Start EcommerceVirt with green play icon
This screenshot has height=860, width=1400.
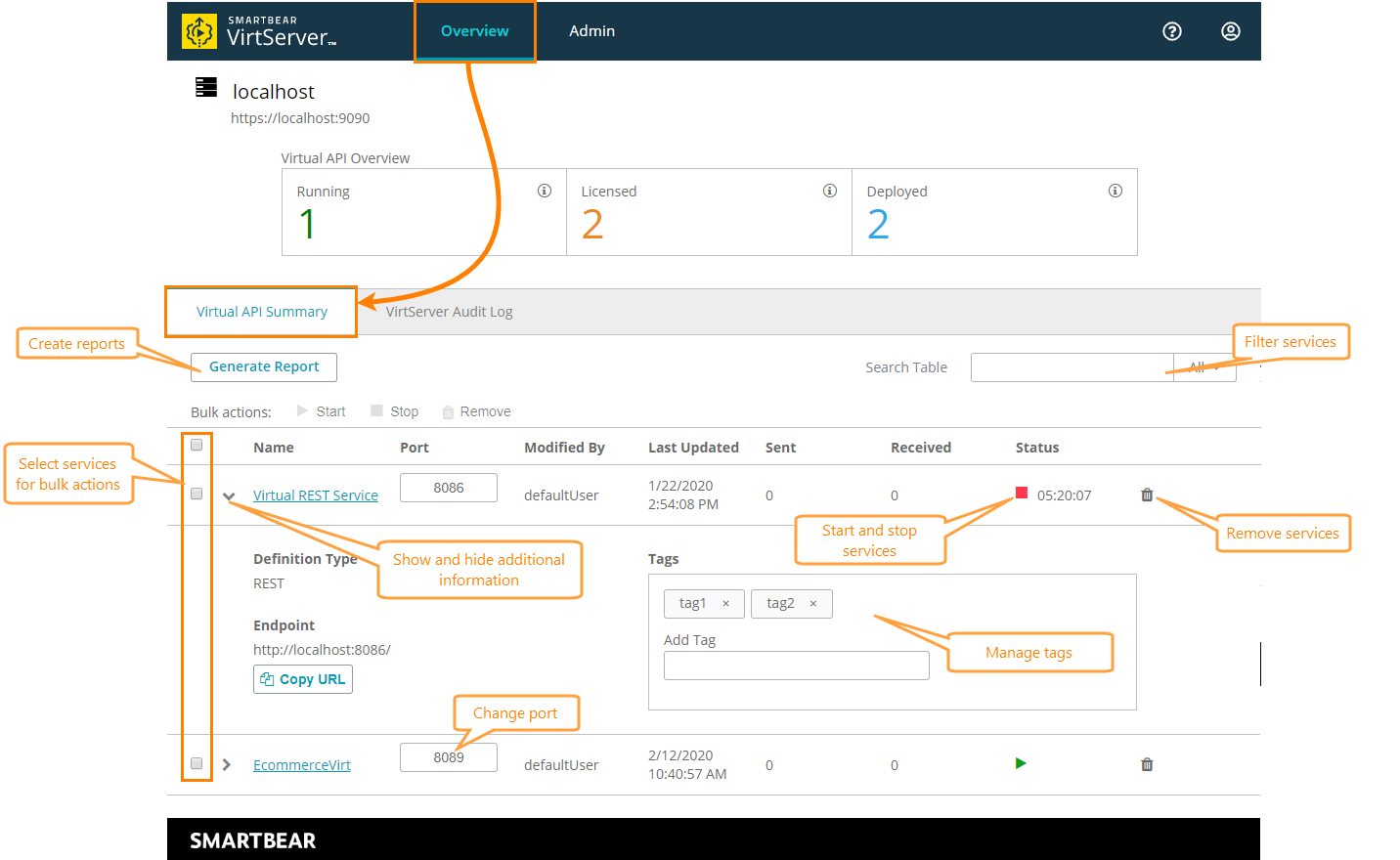[x=1021, y=763]
